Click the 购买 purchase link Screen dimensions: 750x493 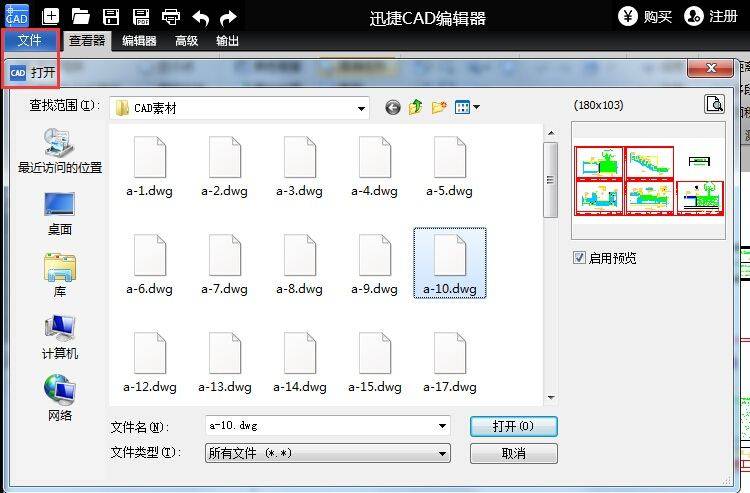(x=658, y=17)
